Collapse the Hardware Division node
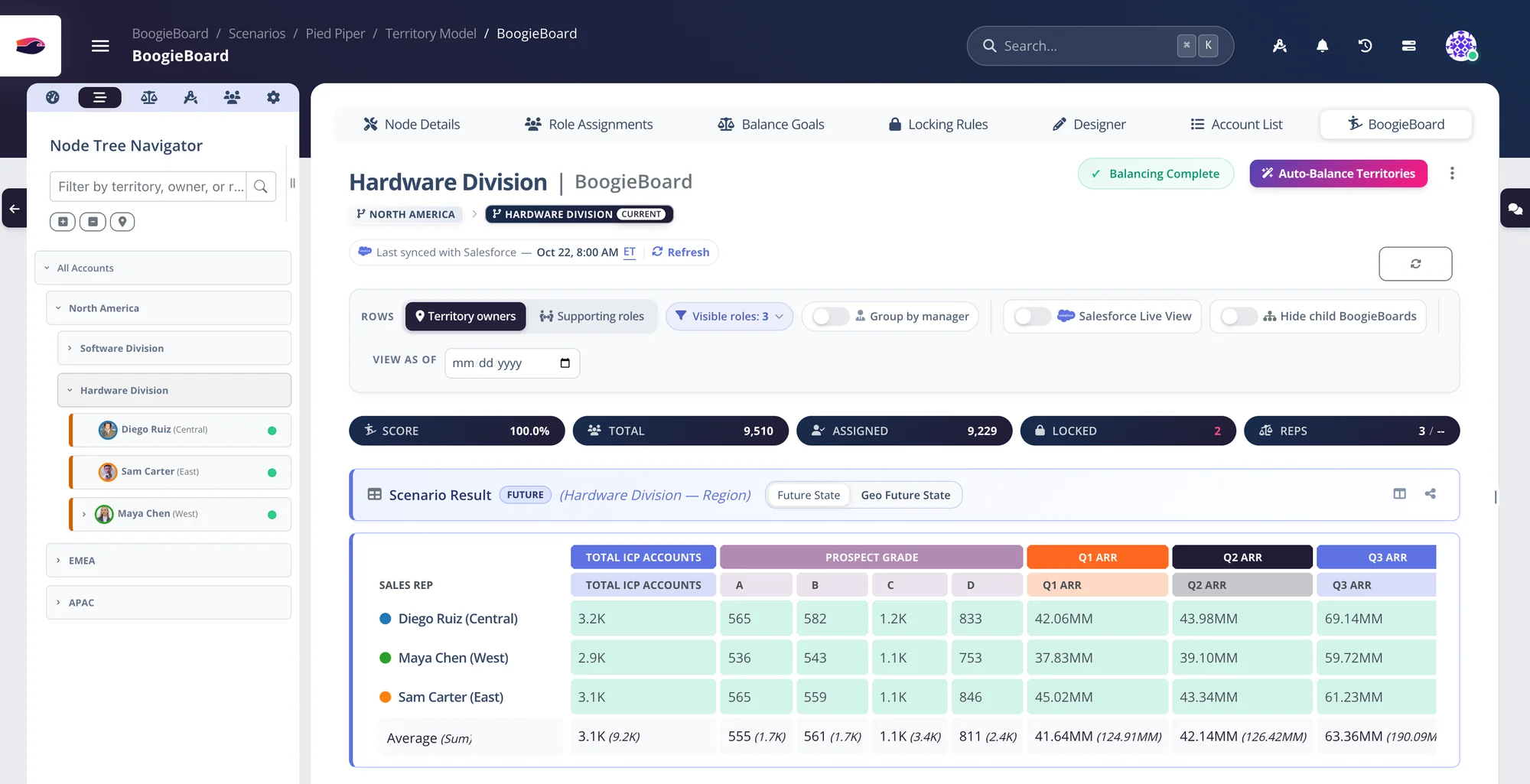 point(70,390)
